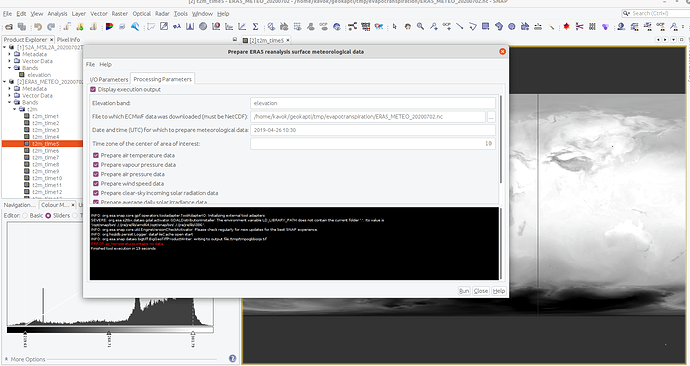The width and height of the screenshot is (690, 366).
Task: Click the Undo arrow toolbar icon
Action: pos(38,27)
